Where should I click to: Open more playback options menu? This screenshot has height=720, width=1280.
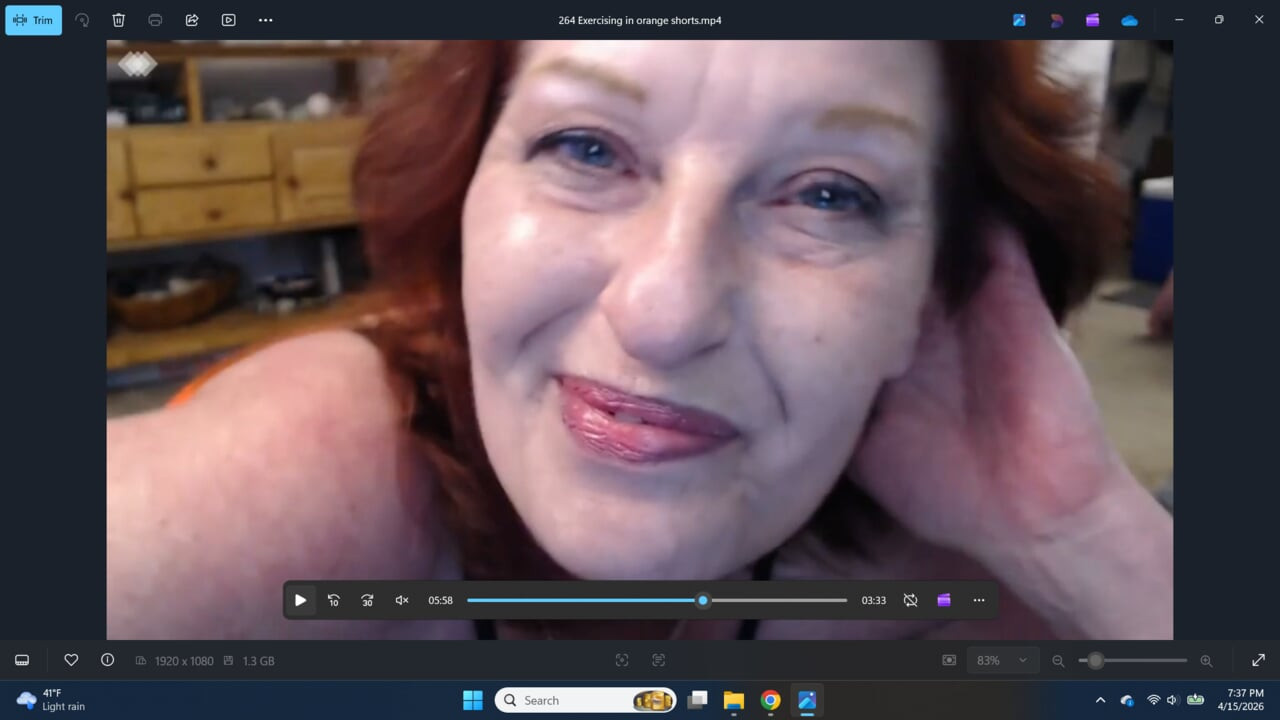coord(979,600)
